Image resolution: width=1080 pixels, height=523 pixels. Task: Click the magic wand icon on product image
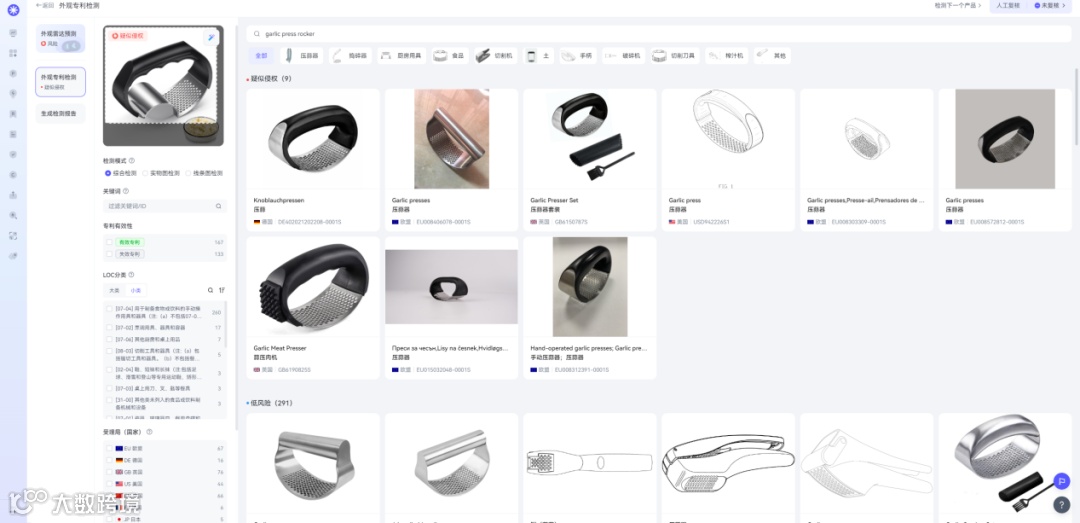pos(211,37)
